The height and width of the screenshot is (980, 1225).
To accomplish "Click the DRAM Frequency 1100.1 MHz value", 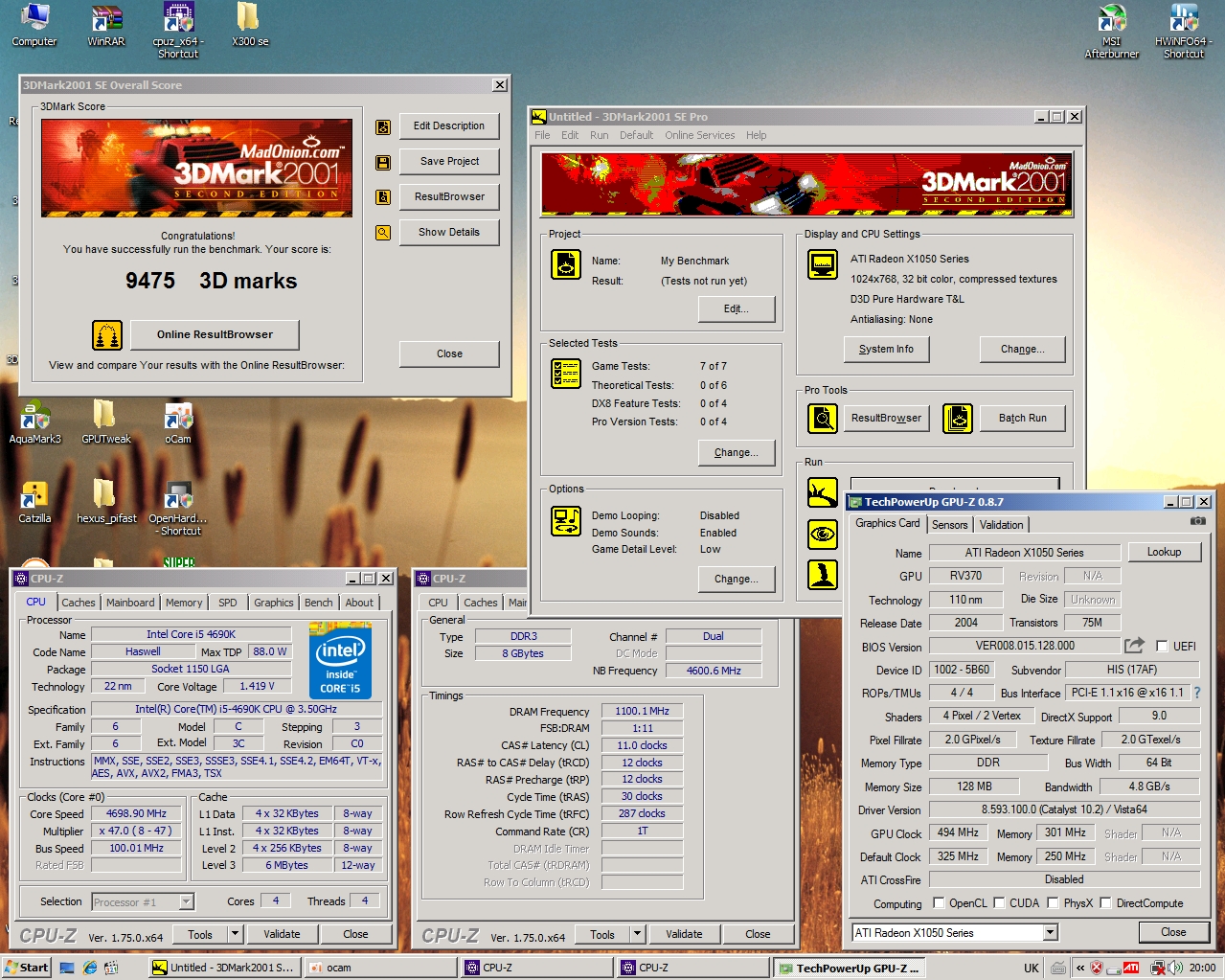I will coord(642,711).
